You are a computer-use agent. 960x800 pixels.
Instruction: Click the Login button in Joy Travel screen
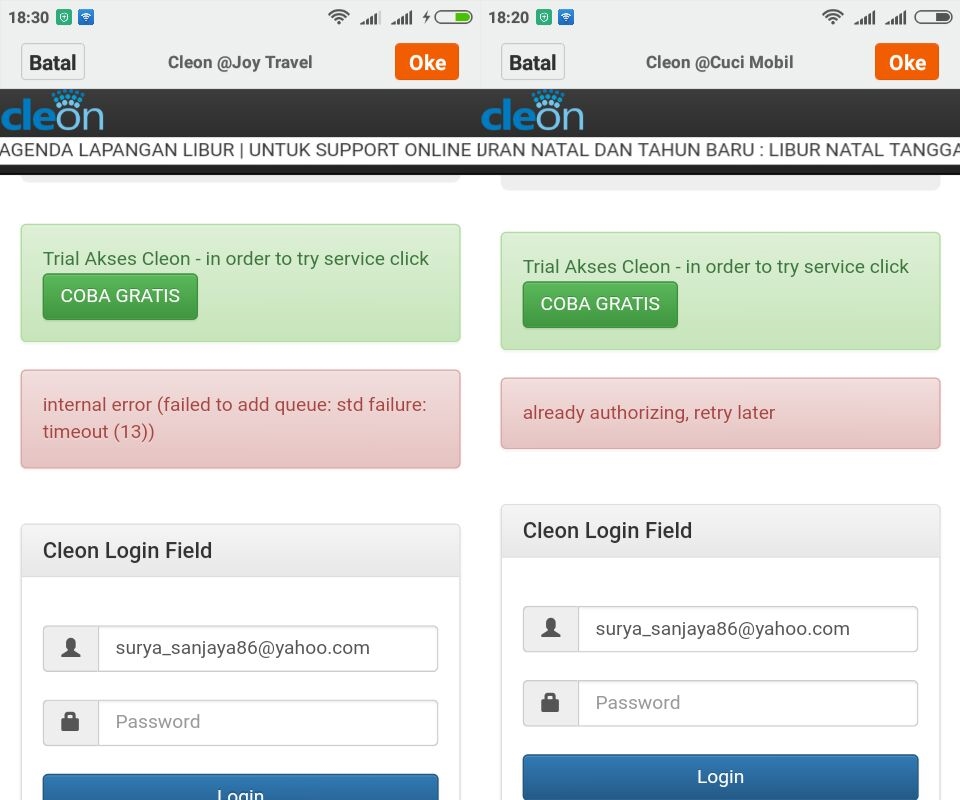(241, 788)
